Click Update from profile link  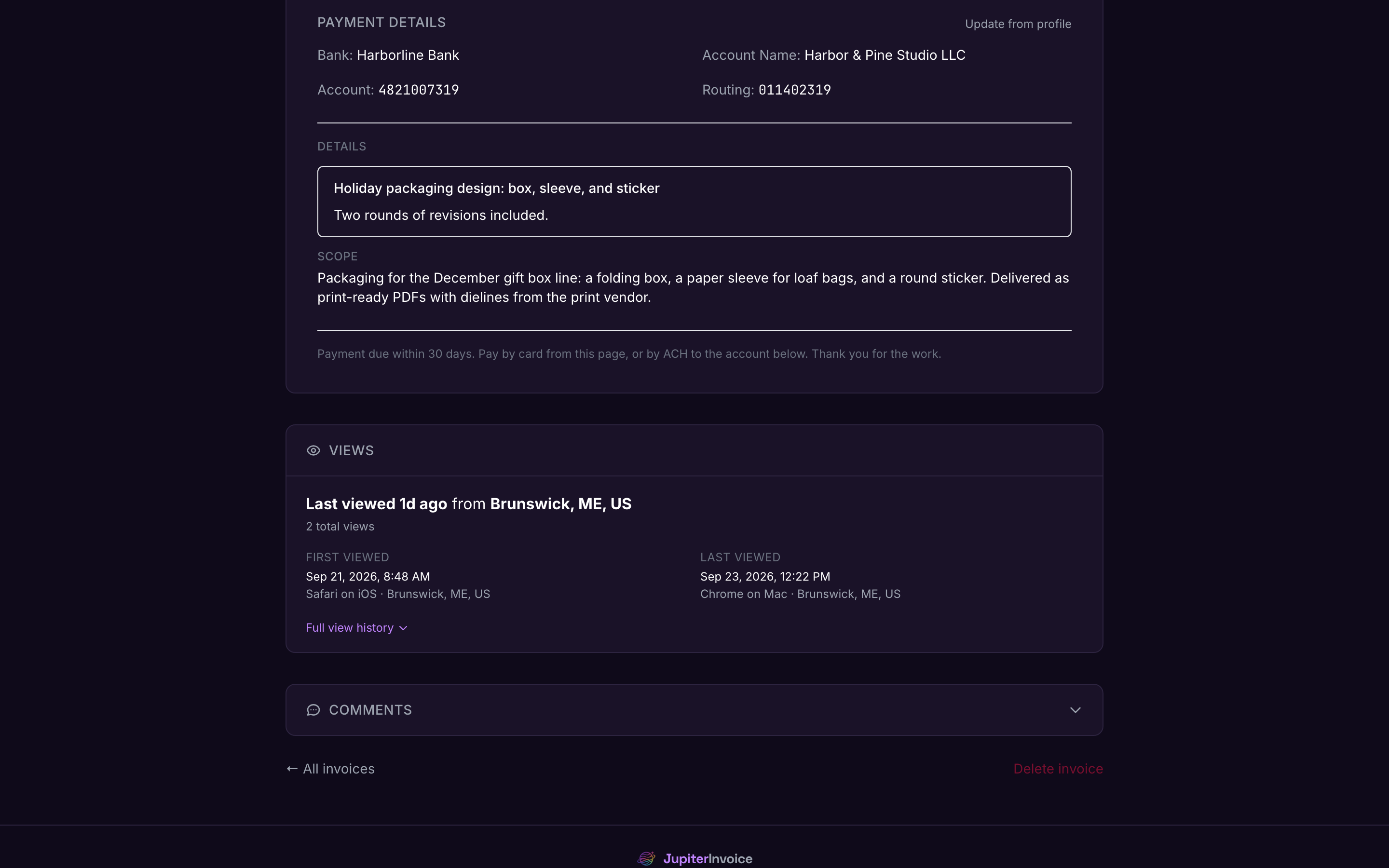[1018, 24]
